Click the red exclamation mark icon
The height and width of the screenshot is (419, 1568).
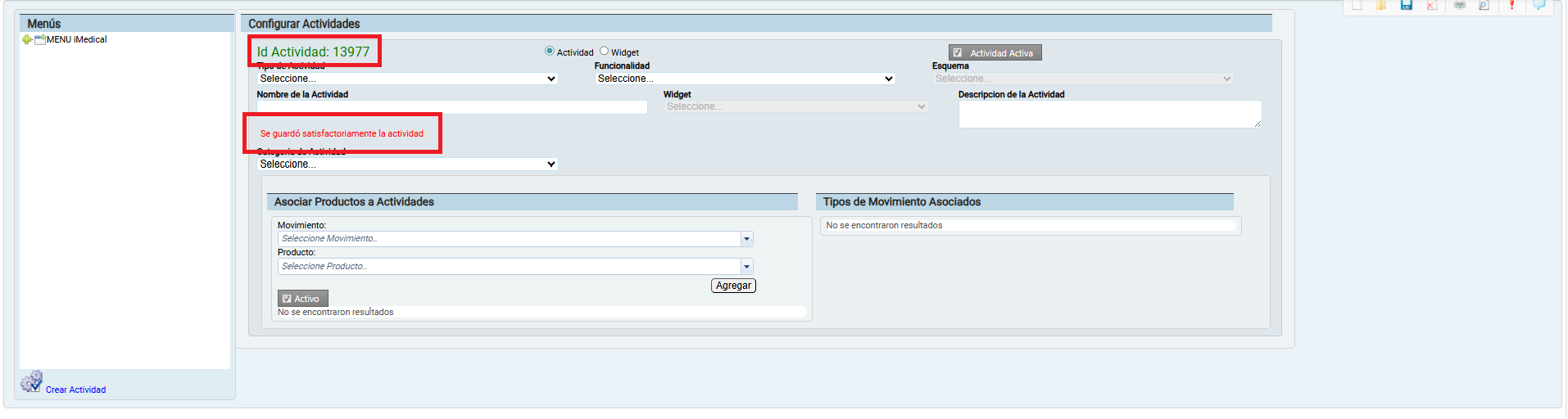(x=1512, y=5)
